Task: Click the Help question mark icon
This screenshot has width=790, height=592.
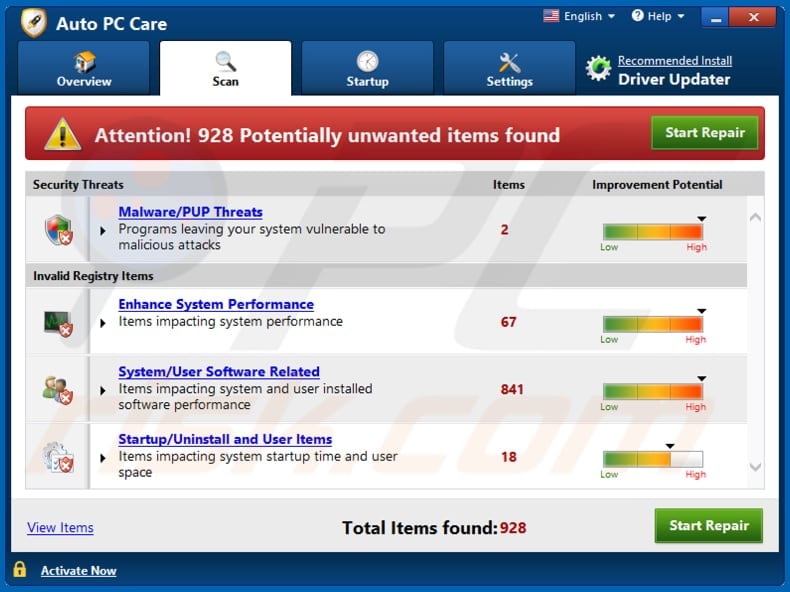Action: tap(637, 16)
